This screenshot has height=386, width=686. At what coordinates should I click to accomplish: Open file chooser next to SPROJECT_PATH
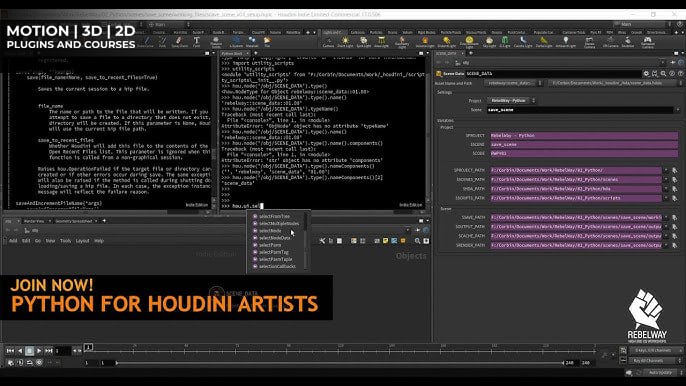point(675,170)
